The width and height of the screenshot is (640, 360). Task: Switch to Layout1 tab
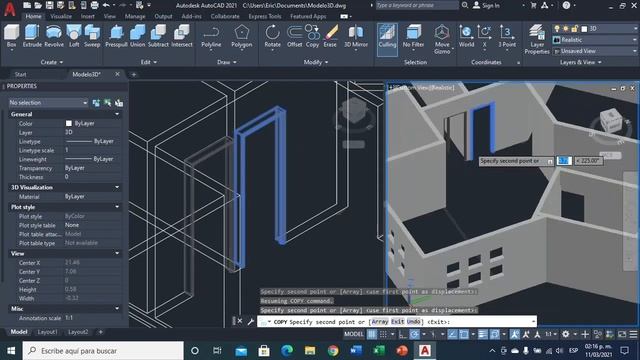click(x=47, y=332)
